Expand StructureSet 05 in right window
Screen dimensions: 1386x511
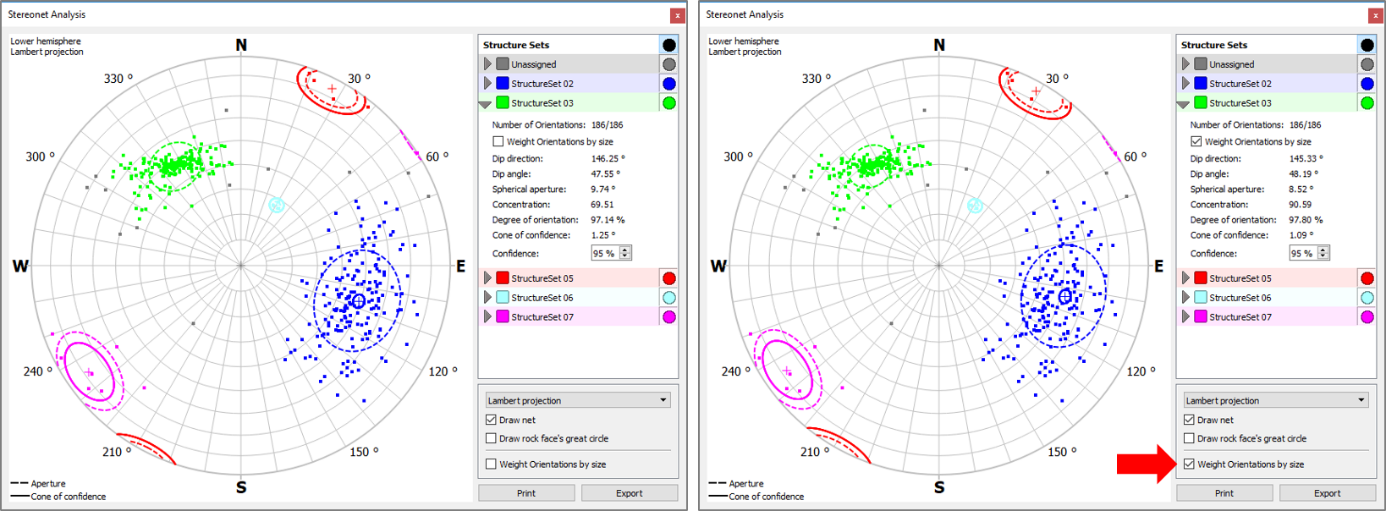pos(1185,278)
